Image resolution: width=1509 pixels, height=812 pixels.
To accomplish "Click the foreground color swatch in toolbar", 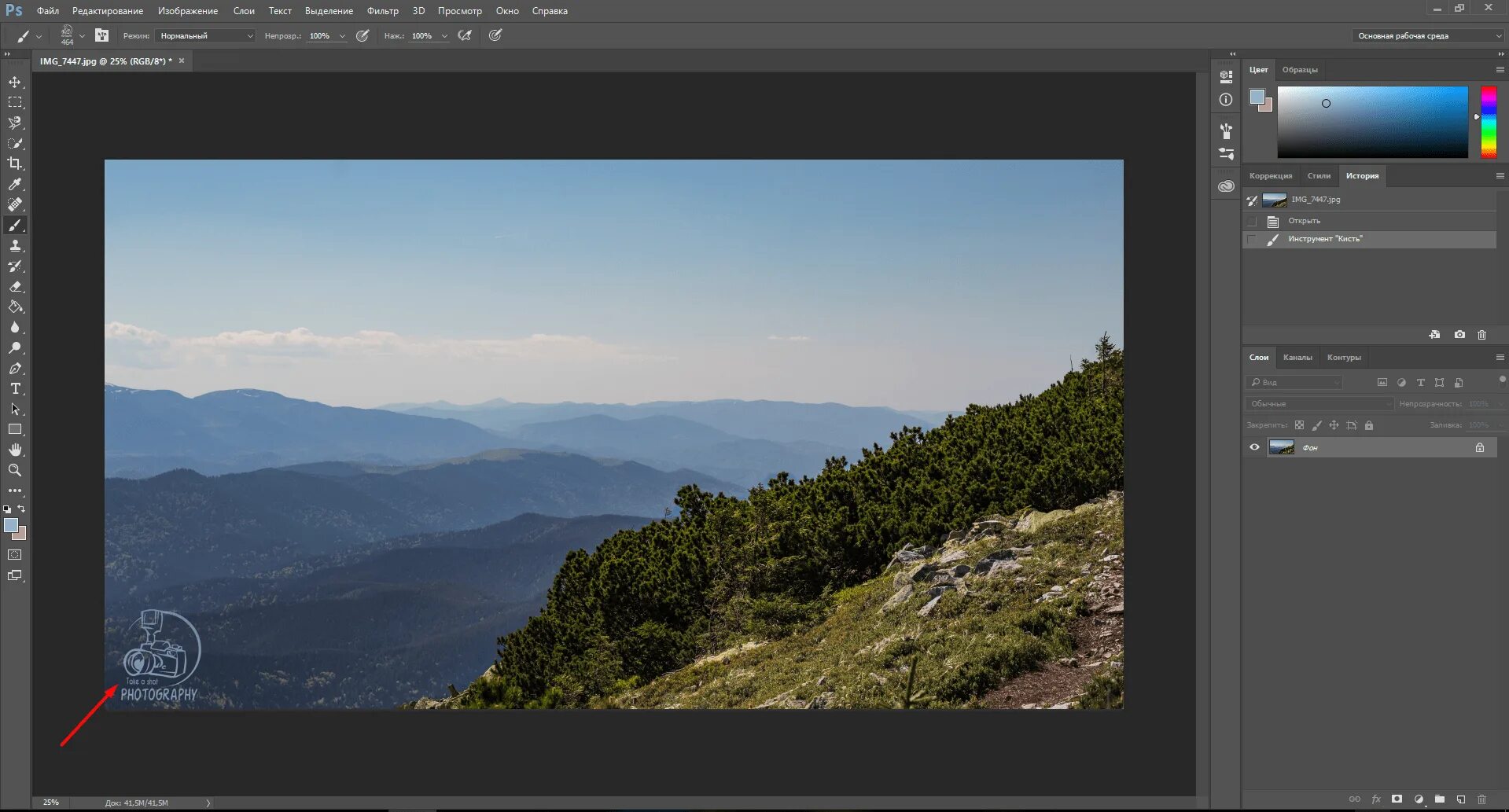I will pyautogui.click(x=11, y=526).
